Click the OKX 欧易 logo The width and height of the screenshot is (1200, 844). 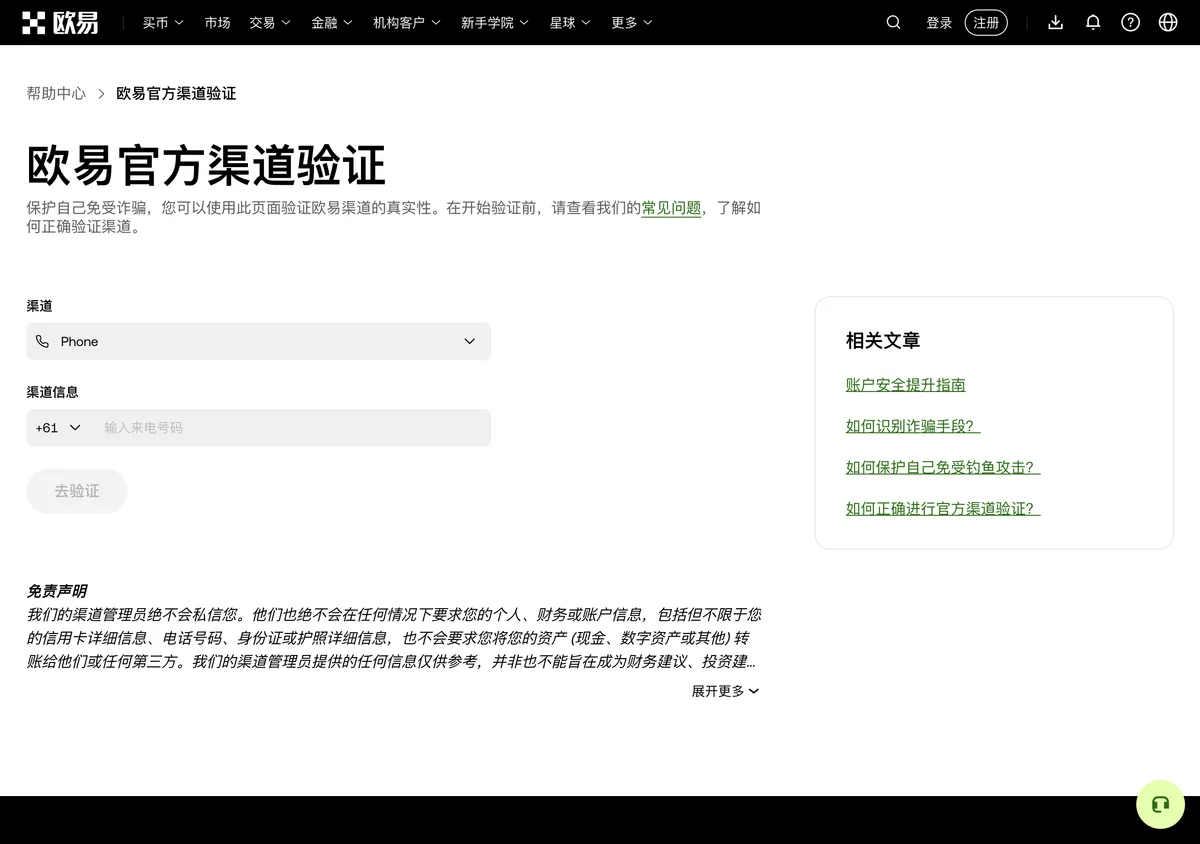(x=61, y=22)
